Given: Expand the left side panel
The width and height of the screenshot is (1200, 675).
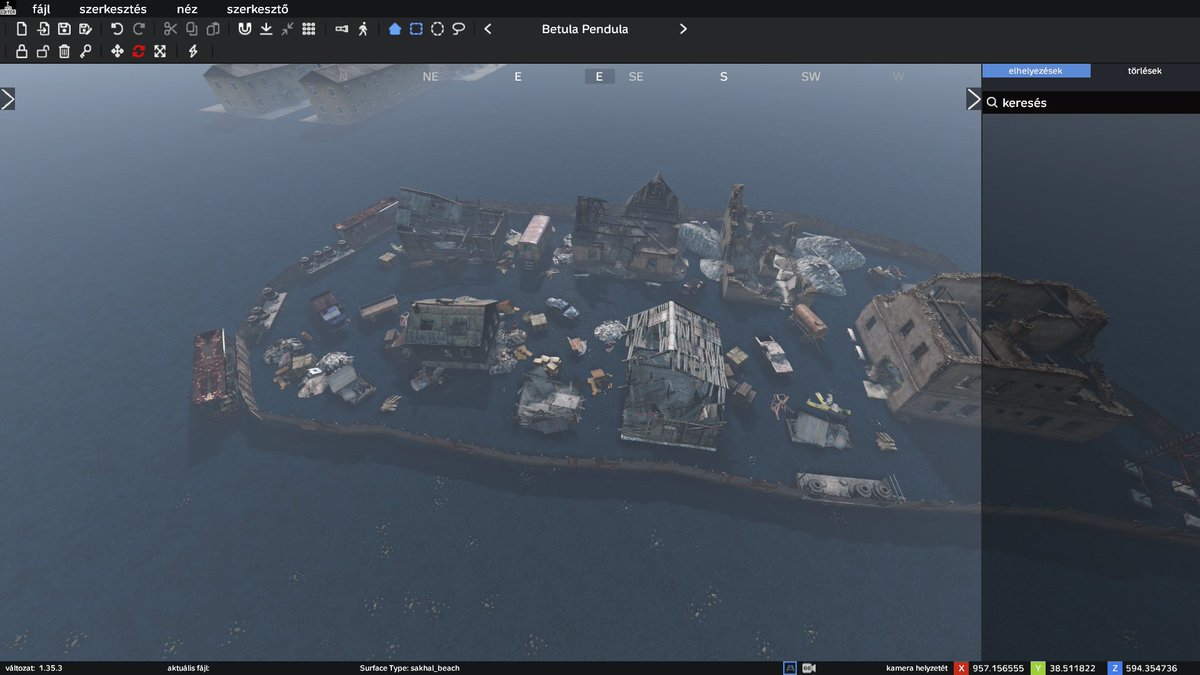Looking at the screenshot, I should coord(7,99).
